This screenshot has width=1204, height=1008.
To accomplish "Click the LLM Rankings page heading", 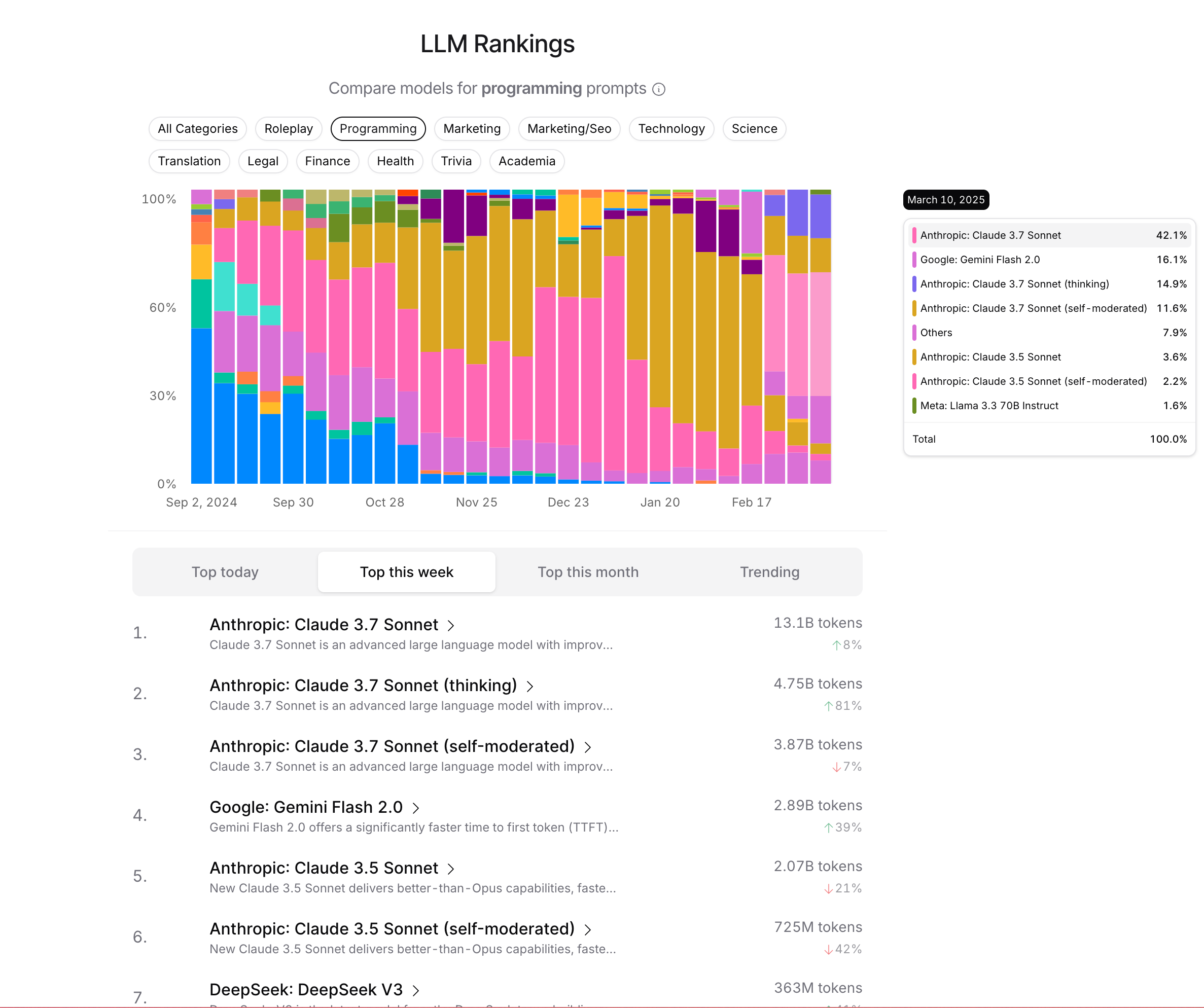I will 497,44.
